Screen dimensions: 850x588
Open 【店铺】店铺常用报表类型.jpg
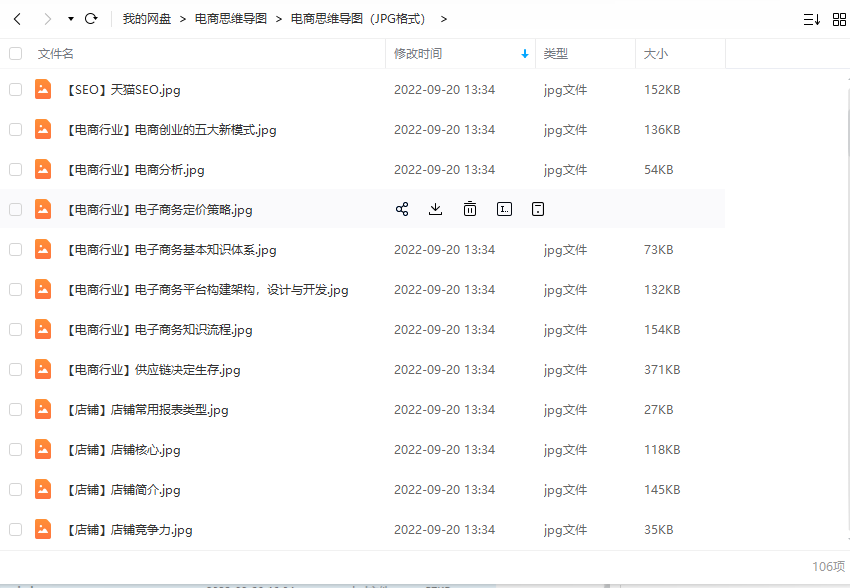146,410
